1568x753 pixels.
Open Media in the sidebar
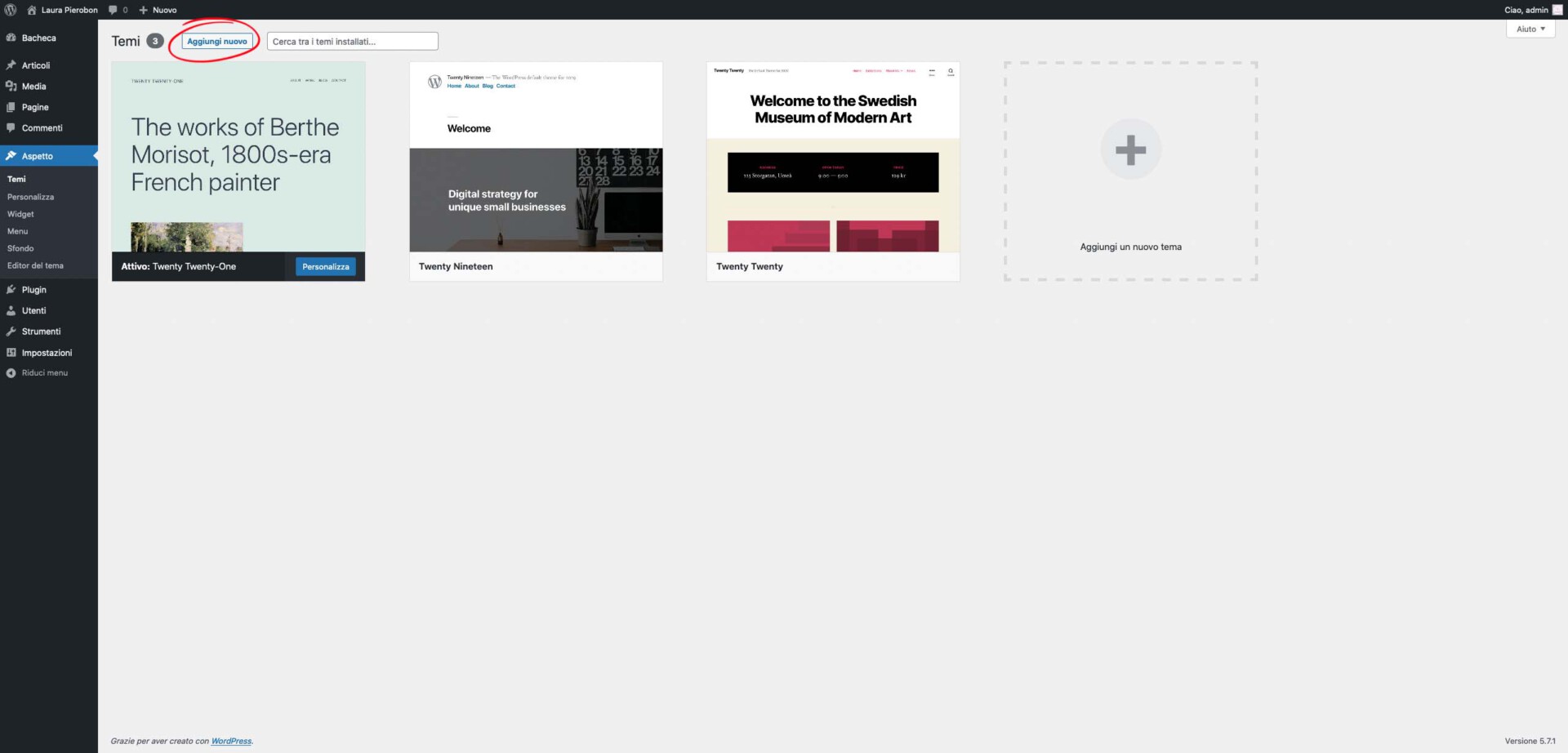(49, 86)
